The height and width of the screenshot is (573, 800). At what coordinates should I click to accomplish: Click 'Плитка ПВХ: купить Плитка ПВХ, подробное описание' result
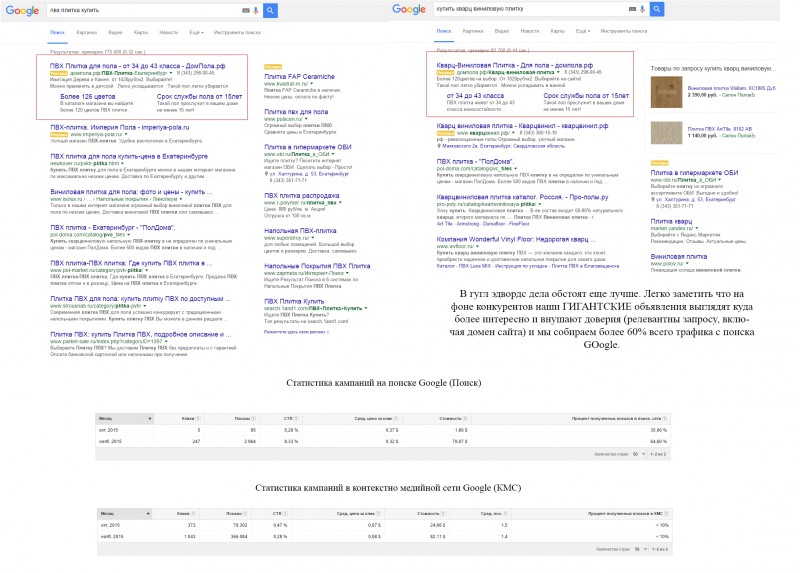tap(140, 334)
